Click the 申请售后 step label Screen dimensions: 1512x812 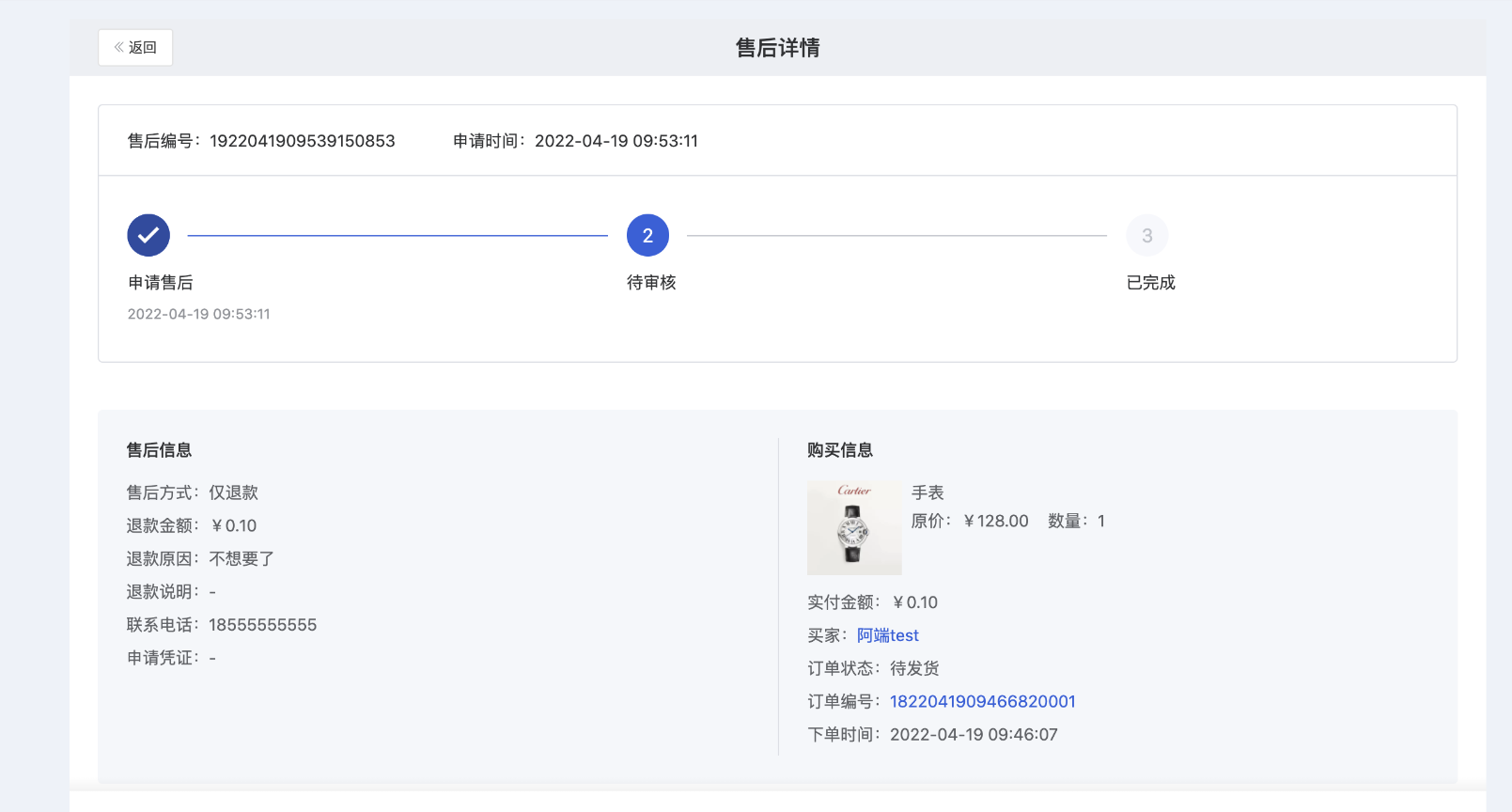point(161,283)
